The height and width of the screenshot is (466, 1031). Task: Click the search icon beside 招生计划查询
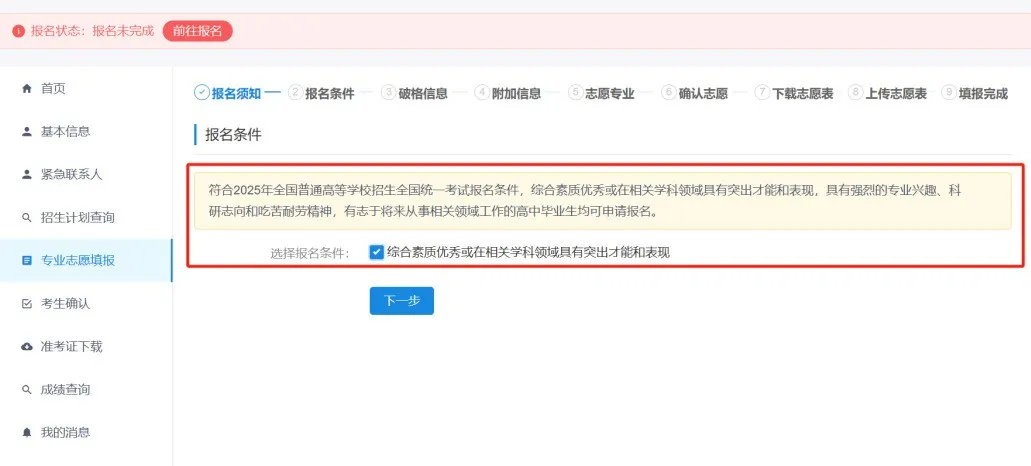27,218
